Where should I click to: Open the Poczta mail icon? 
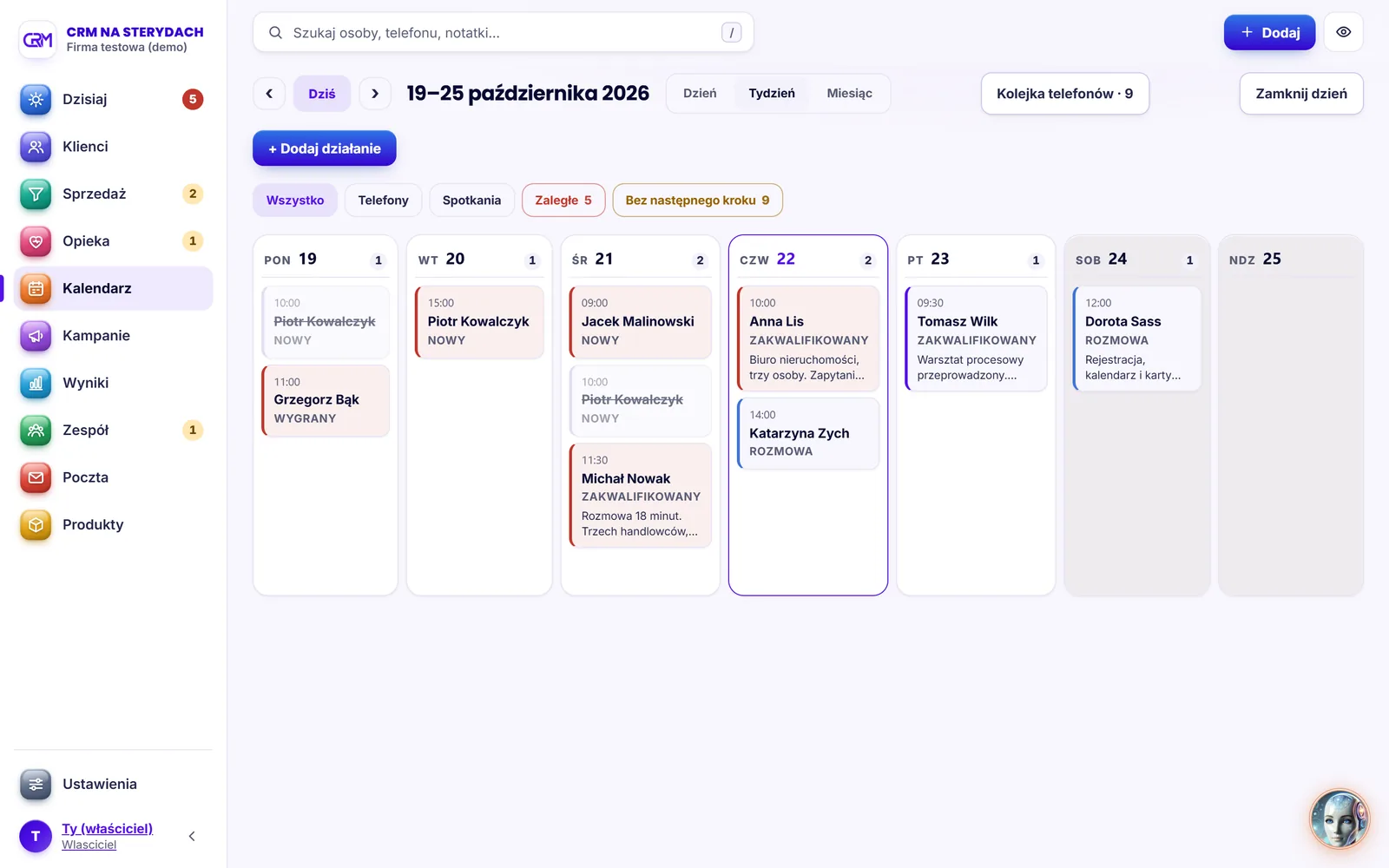tap(36, 477)
